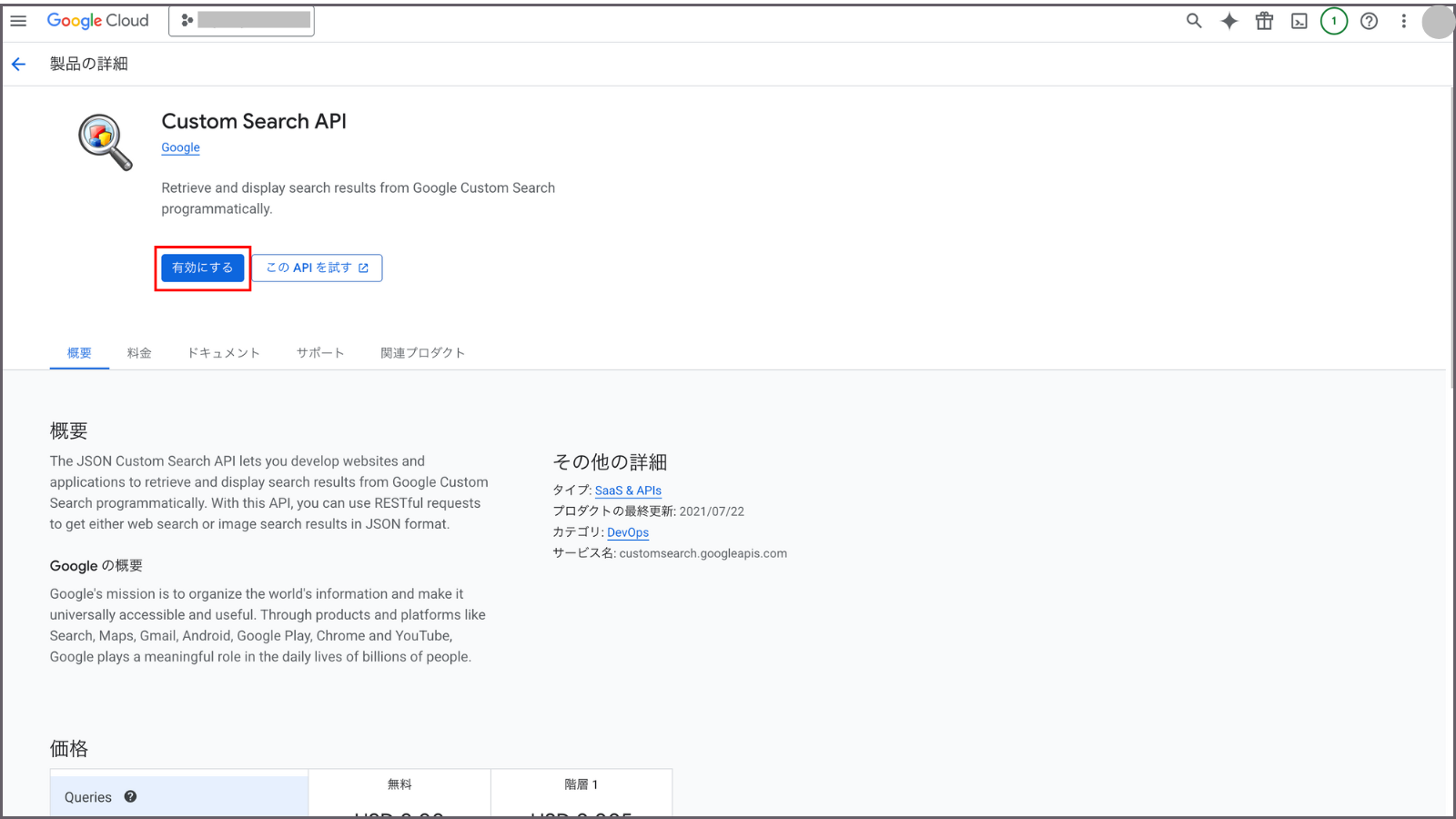Switch to the 料金 tab
The height and width of the screenshot is (819, 1456).
click(x=139, y=353)
